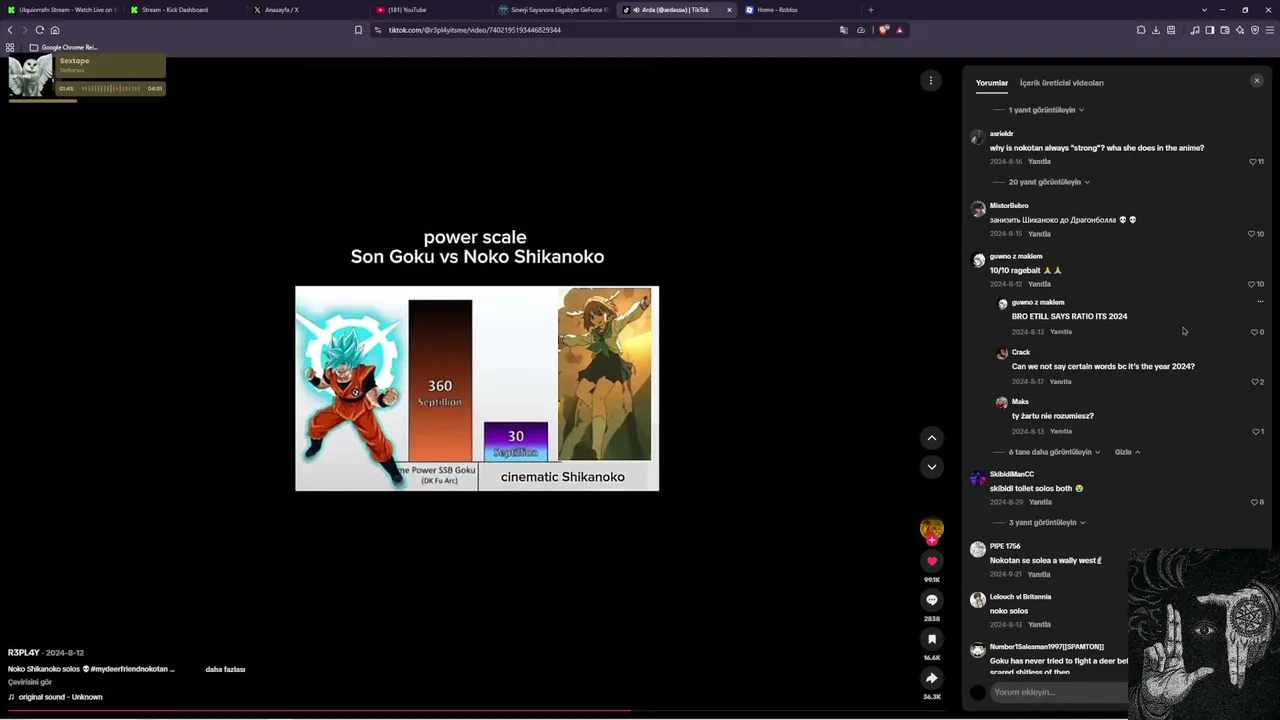Share the video using arrow icon

point(932,678)
